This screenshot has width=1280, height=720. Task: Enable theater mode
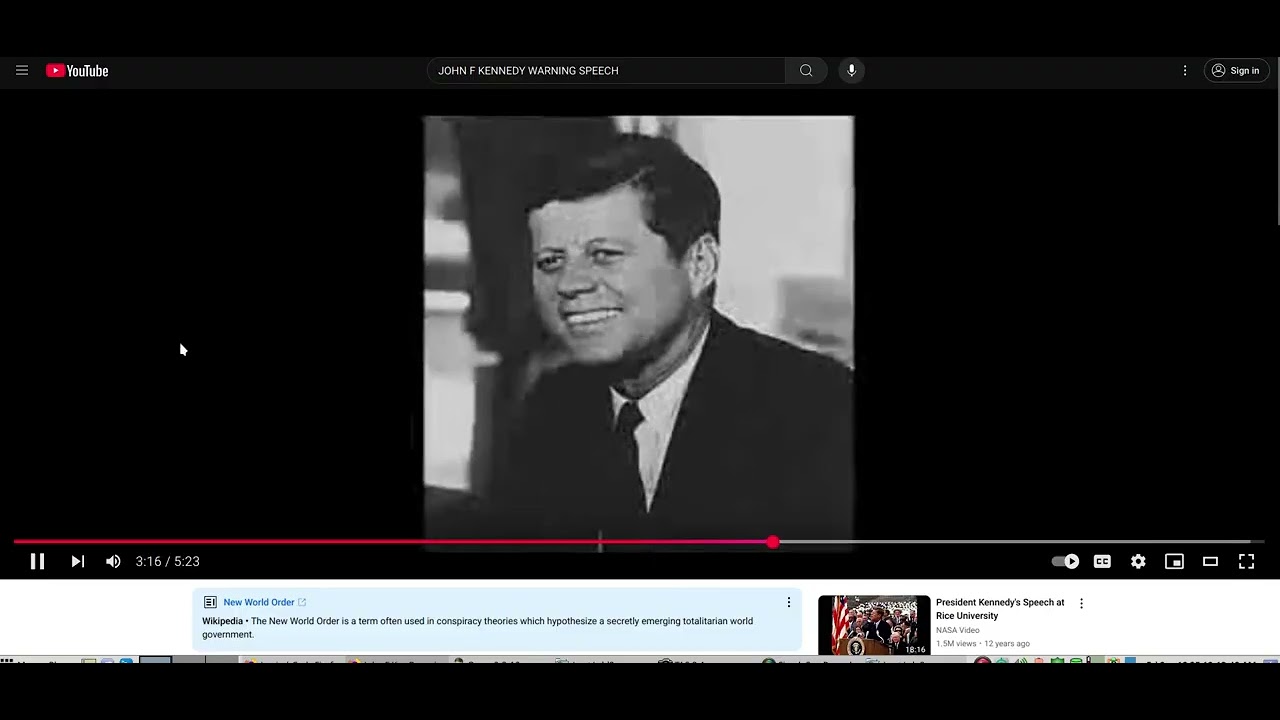click(x=1210, y=561)
